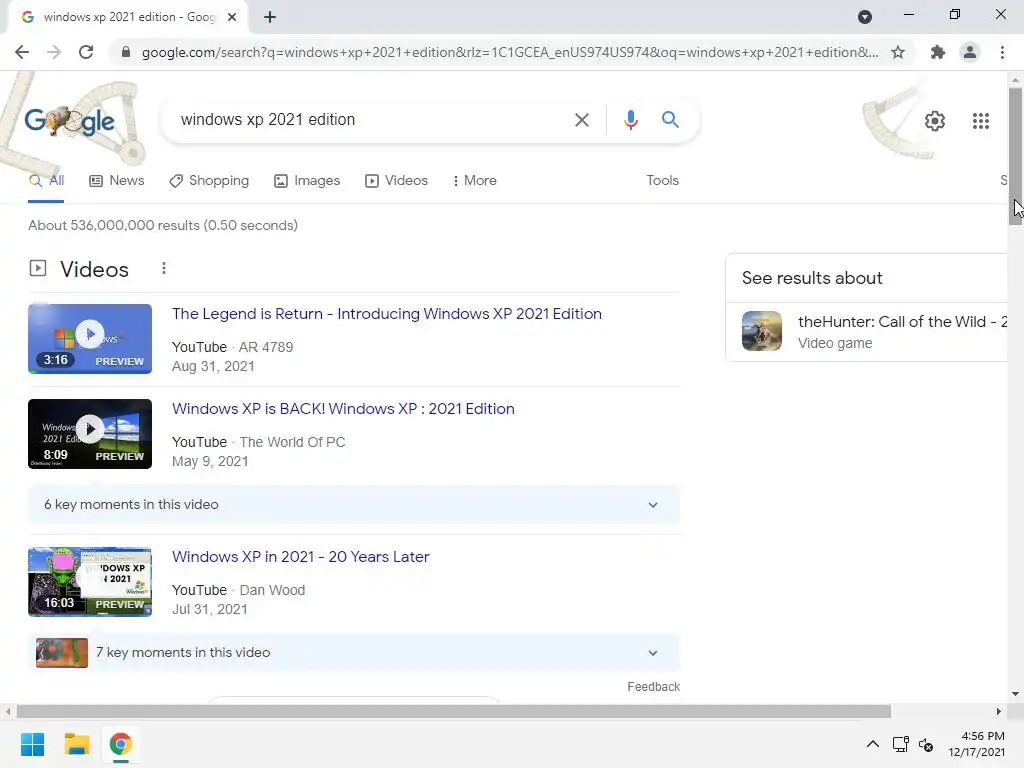Click the muted volume tray icon
Screen dimensions: 1024x768
pyautogui.click(x=926, y=744)
